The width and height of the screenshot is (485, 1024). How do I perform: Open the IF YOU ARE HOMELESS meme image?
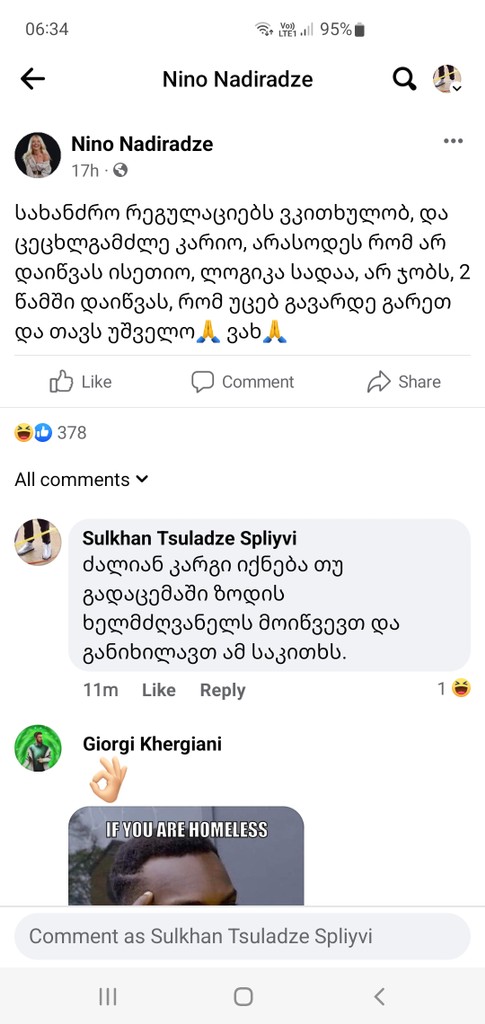186,856
